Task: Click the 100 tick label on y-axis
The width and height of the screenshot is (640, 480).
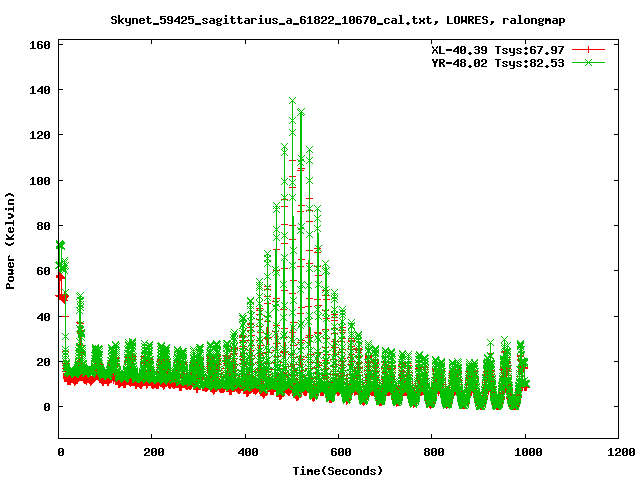Action: click(x=40, y=181)
